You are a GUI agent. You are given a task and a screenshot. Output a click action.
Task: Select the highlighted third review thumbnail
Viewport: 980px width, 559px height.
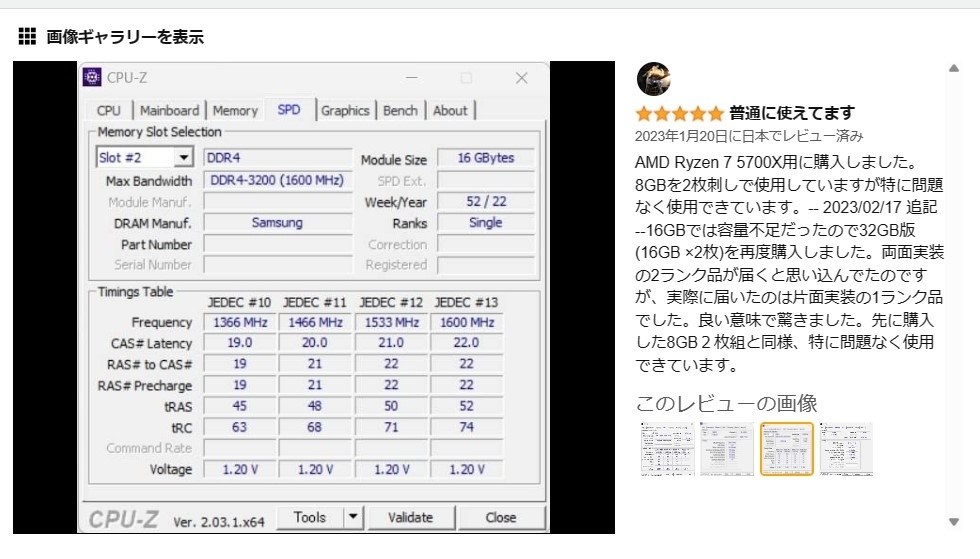coord(786,449)
